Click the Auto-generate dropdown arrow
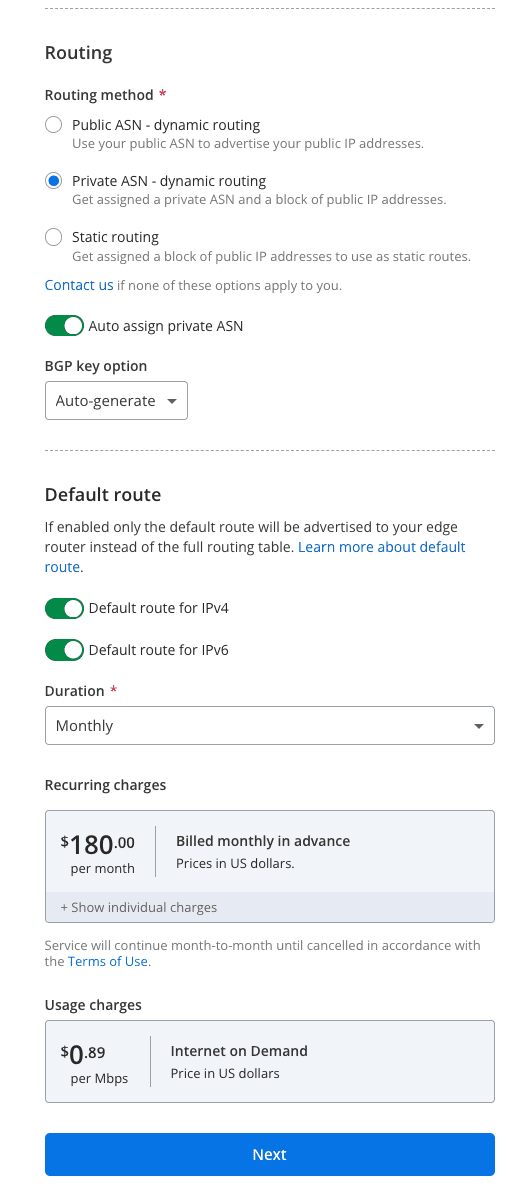 pyautogui.click(x=172, y=401)
